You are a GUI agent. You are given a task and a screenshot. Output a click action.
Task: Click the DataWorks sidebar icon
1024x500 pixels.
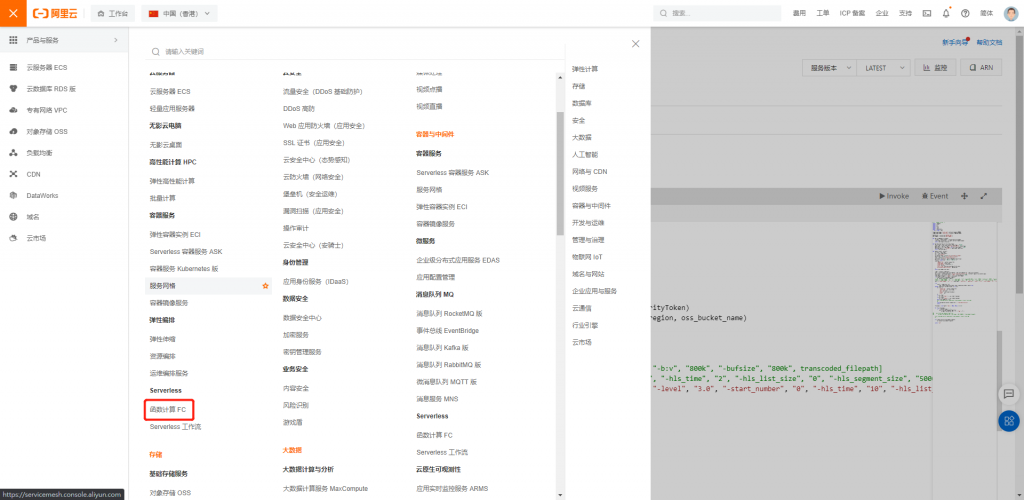[x=13, y=195]
